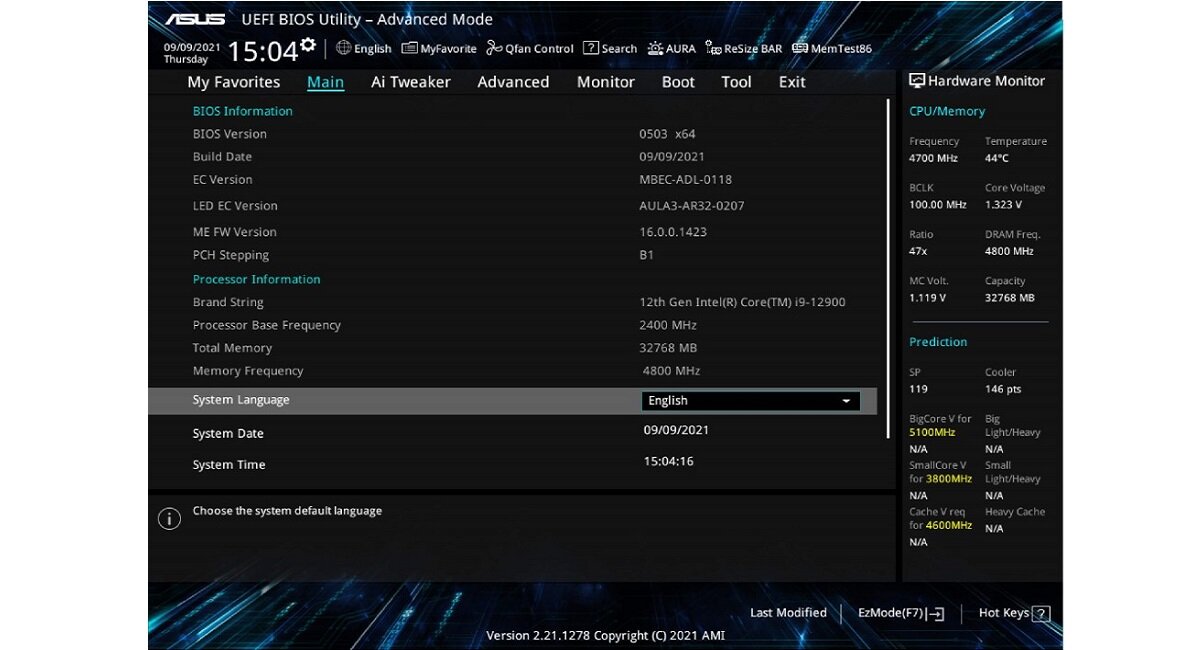Screen dimensions: 1200x650
Task: Open MyFavorite shortcut manager
Action: (x=438, y=48)
